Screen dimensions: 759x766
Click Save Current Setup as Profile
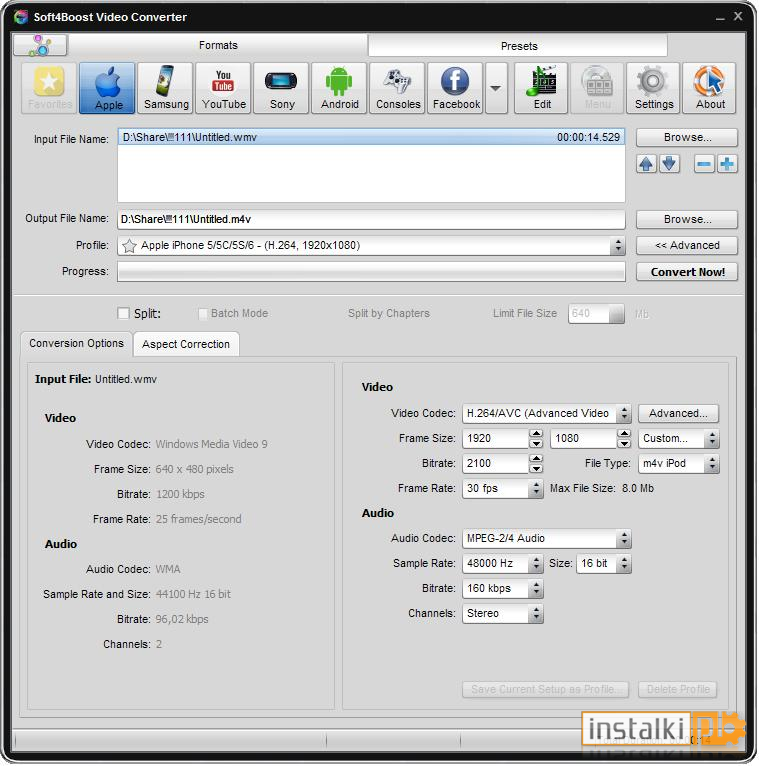pyautogui.click(x=545, y=689)
